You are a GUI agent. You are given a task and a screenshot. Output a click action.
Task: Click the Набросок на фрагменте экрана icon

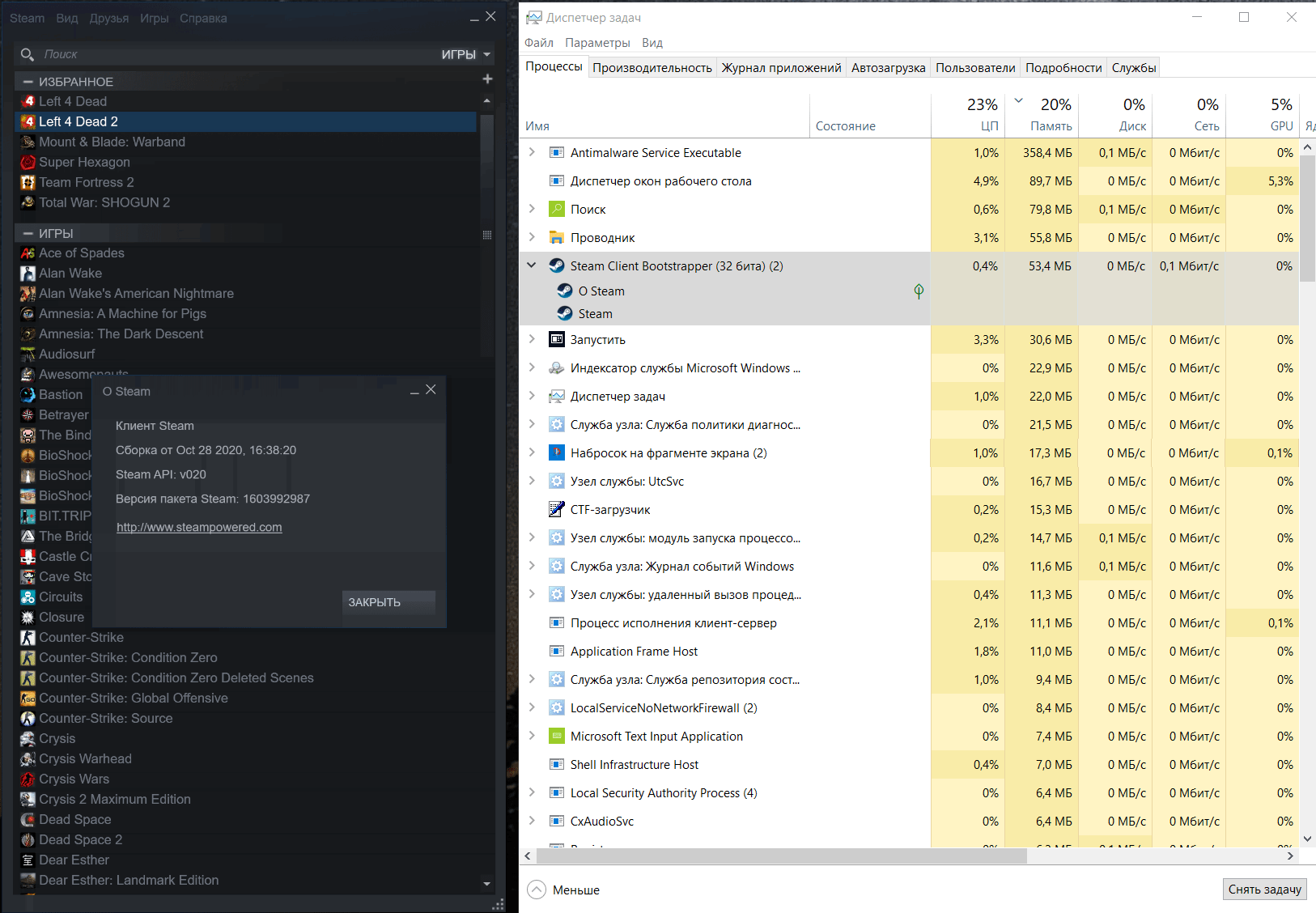(x=557, y=452)
